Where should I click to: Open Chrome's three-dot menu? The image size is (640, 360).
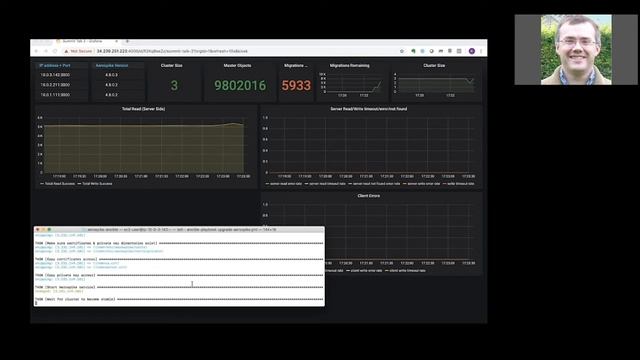[x=481, y=51]
